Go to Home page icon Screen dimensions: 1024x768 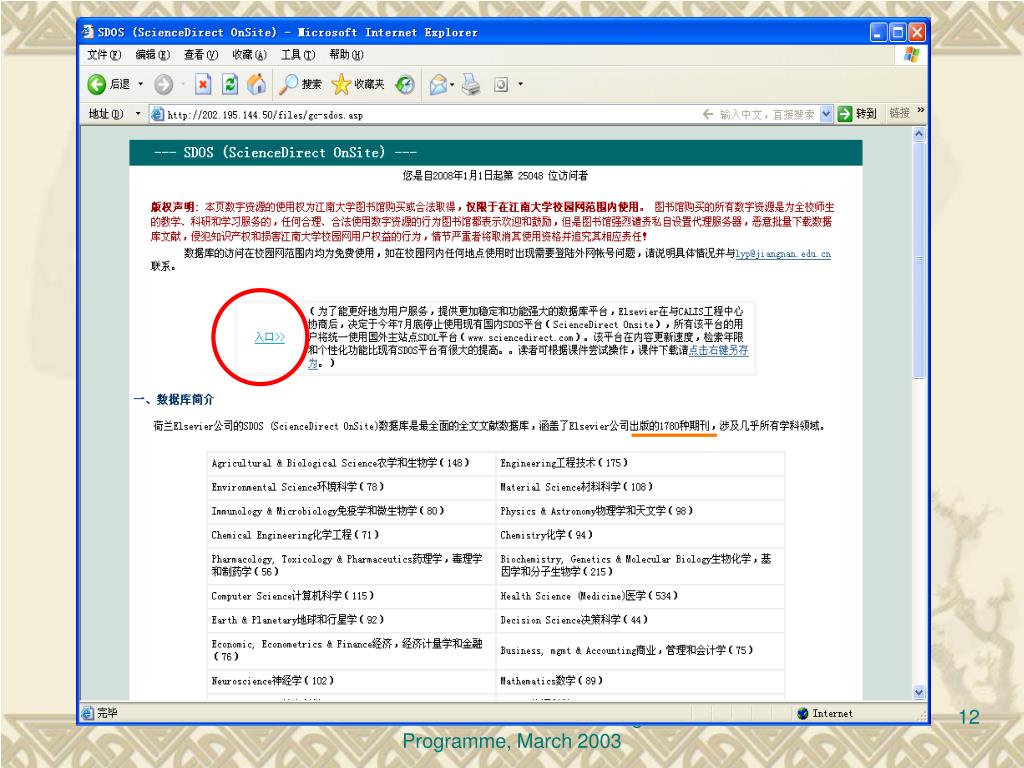tap(257, 84)
